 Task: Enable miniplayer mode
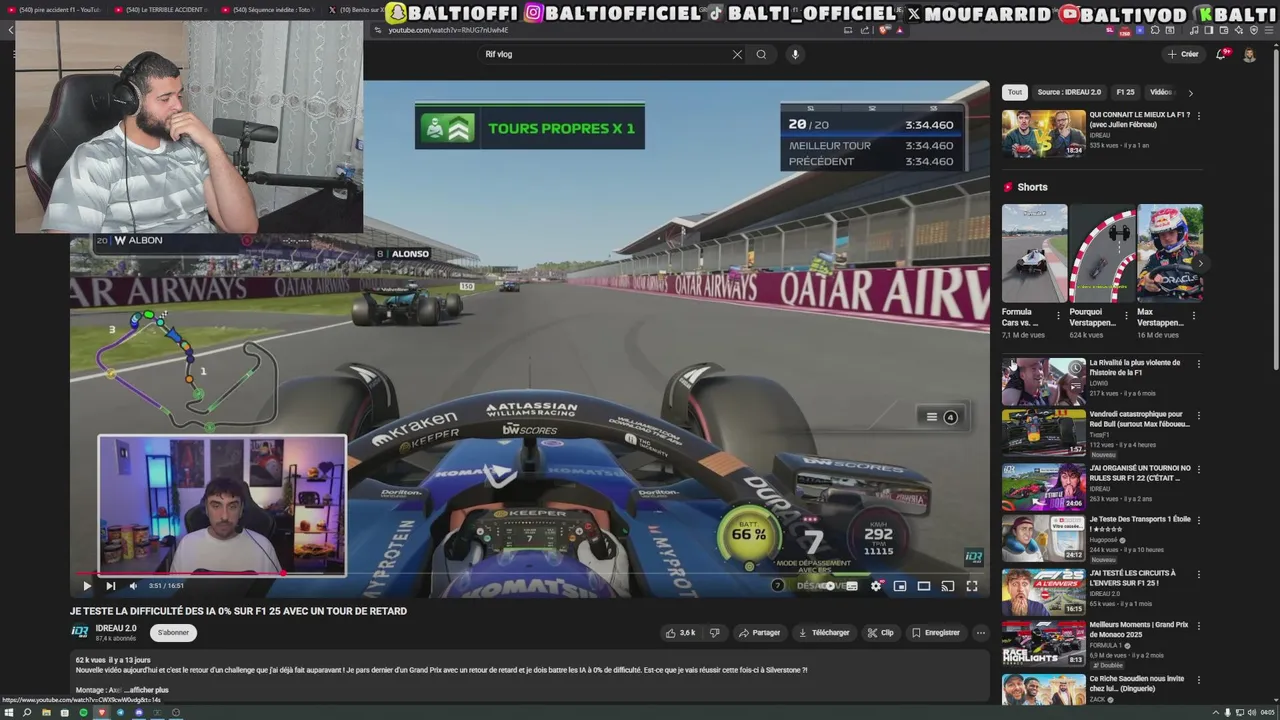tap(900, 586)
